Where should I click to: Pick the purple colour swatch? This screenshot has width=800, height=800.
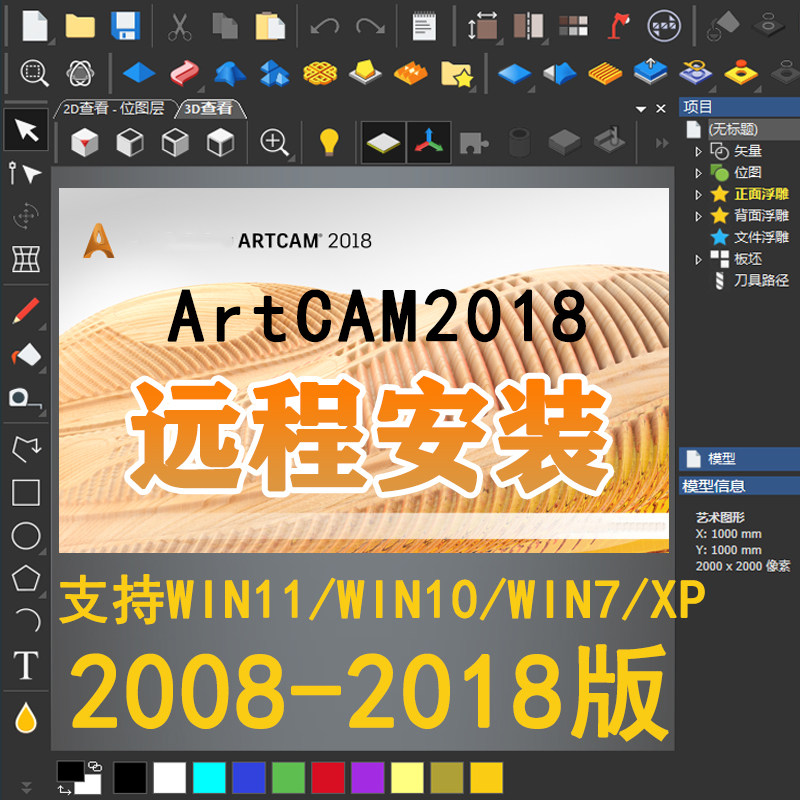367,778
